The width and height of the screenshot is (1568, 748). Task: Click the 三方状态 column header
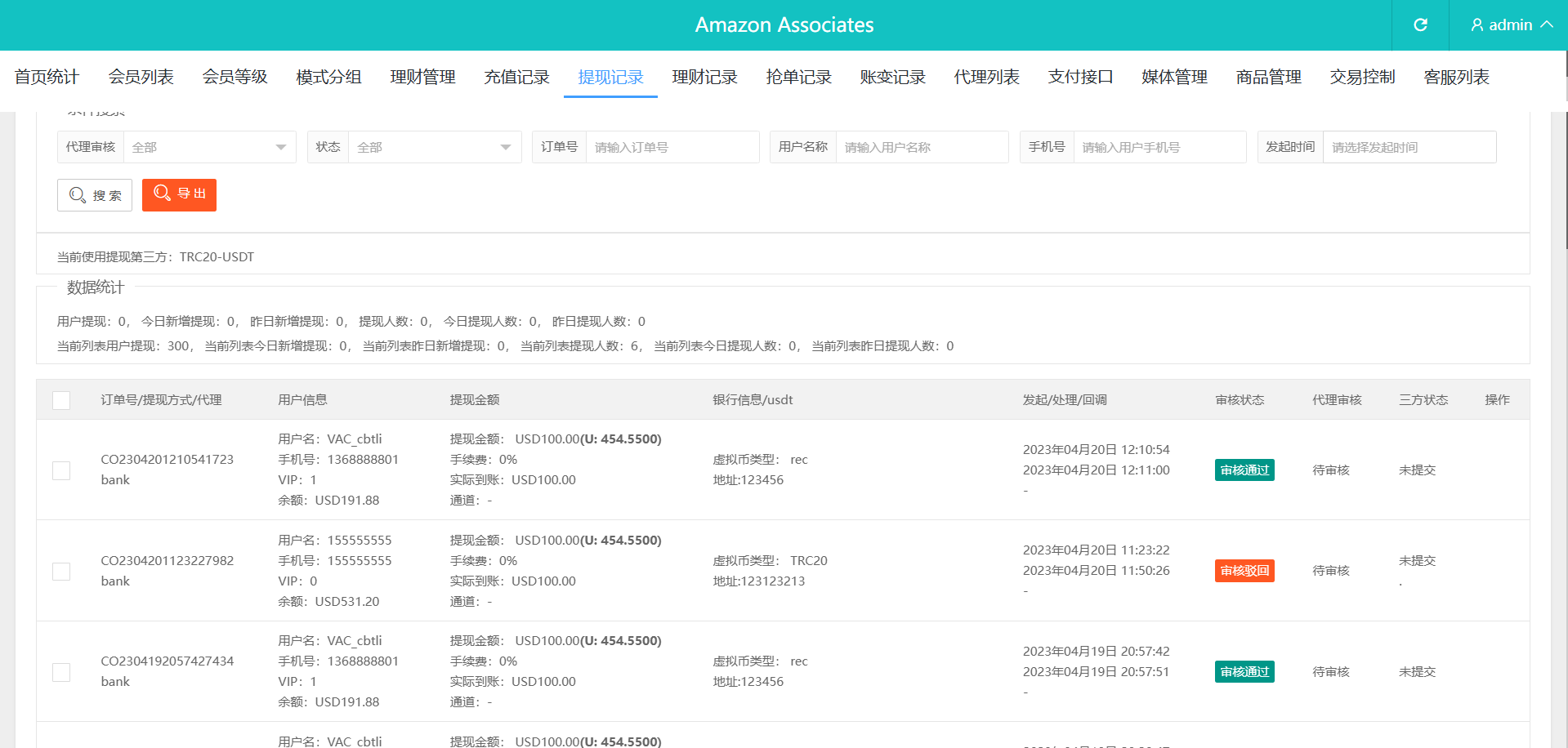coord(1423,400)
